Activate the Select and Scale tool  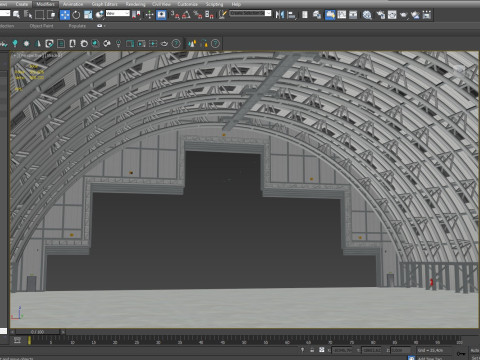[x=88, y=14]
